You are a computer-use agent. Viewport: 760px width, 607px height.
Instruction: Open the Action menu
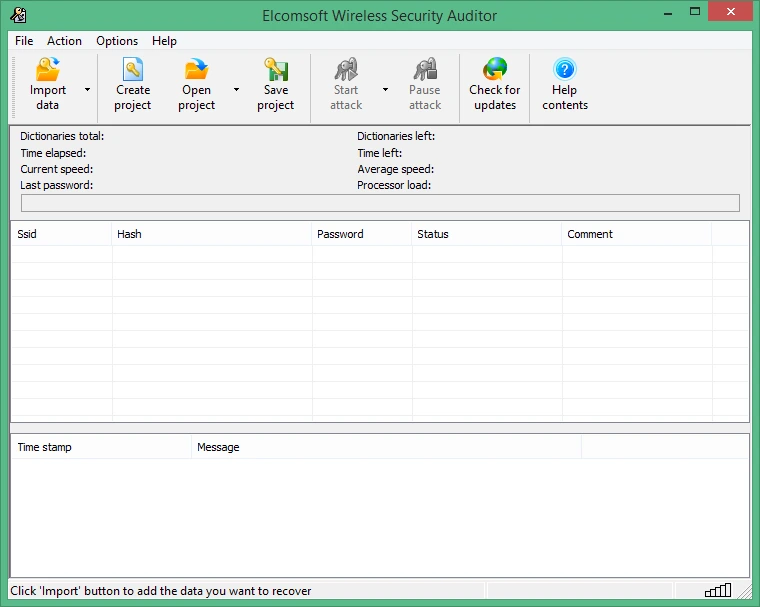(64, 41)
